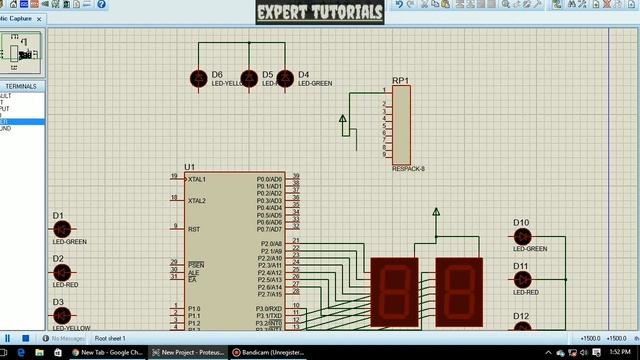Select green LED D10 component
The image size is (640, 360).
pyautogui.click(x=522, y=236)
